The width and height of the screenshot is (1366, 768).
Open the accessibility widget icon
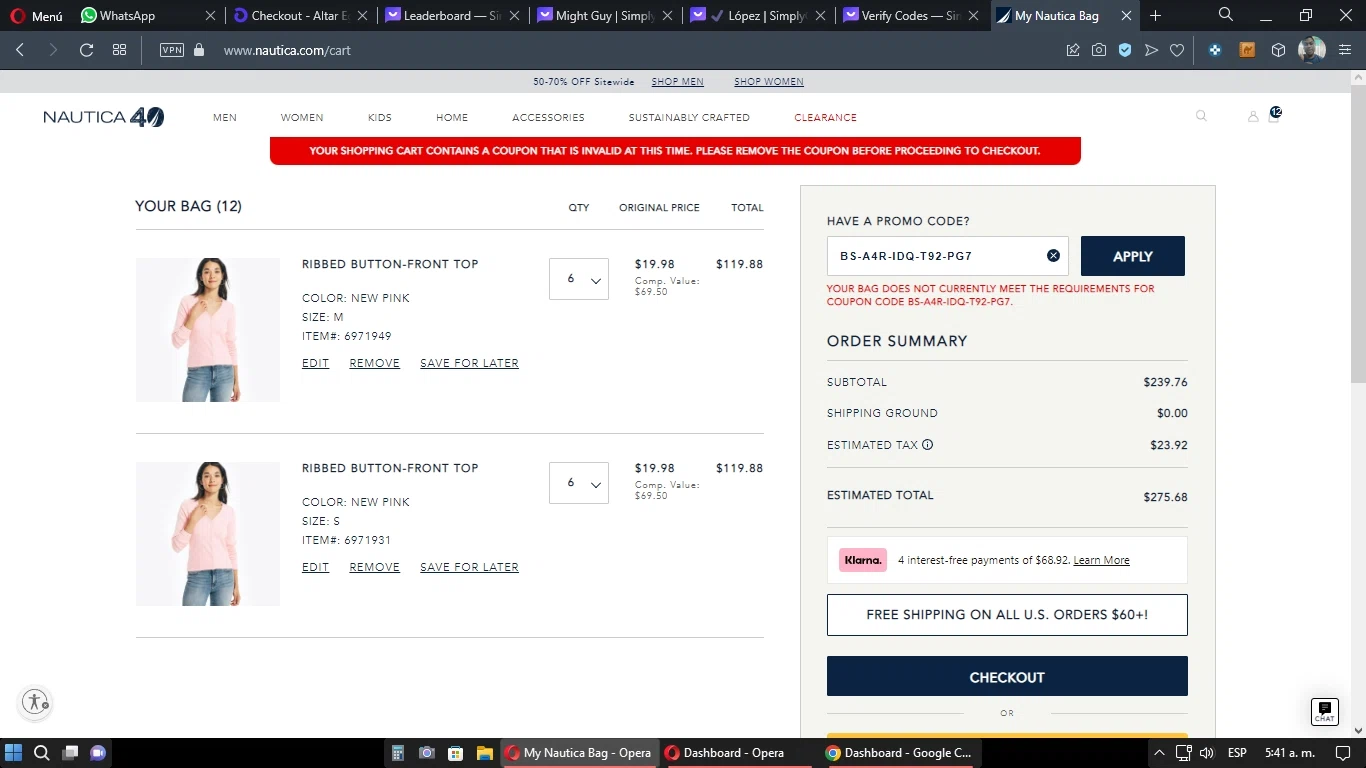pyautogui.click(x=36, y=702)
